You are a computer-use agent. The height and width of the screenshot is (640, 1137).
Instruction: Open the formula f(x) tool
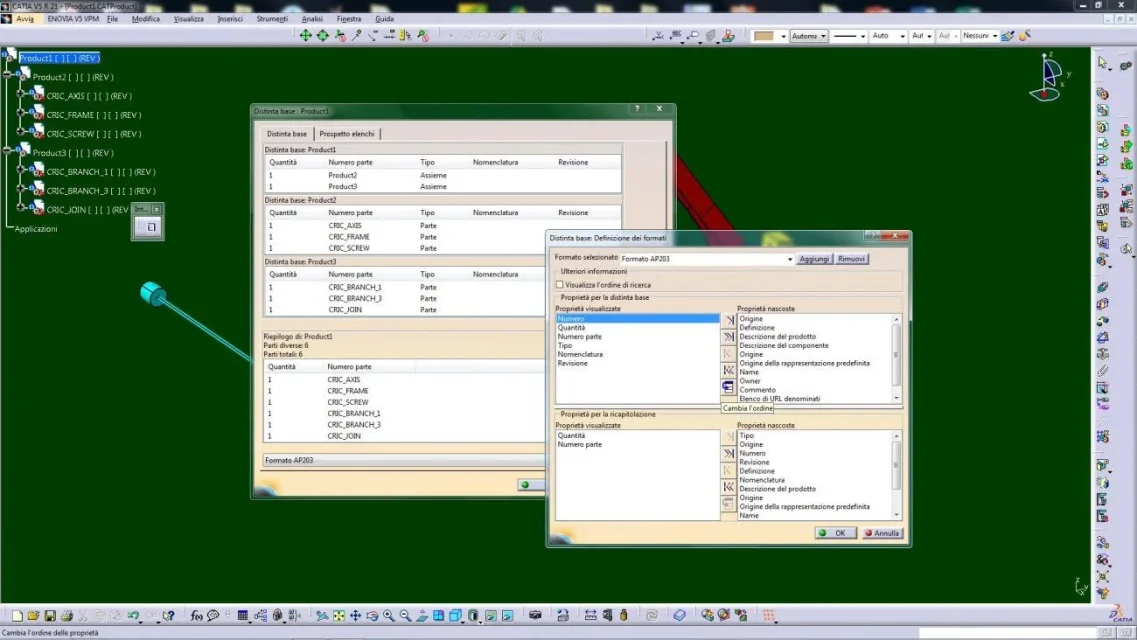[x=197, y=616]
